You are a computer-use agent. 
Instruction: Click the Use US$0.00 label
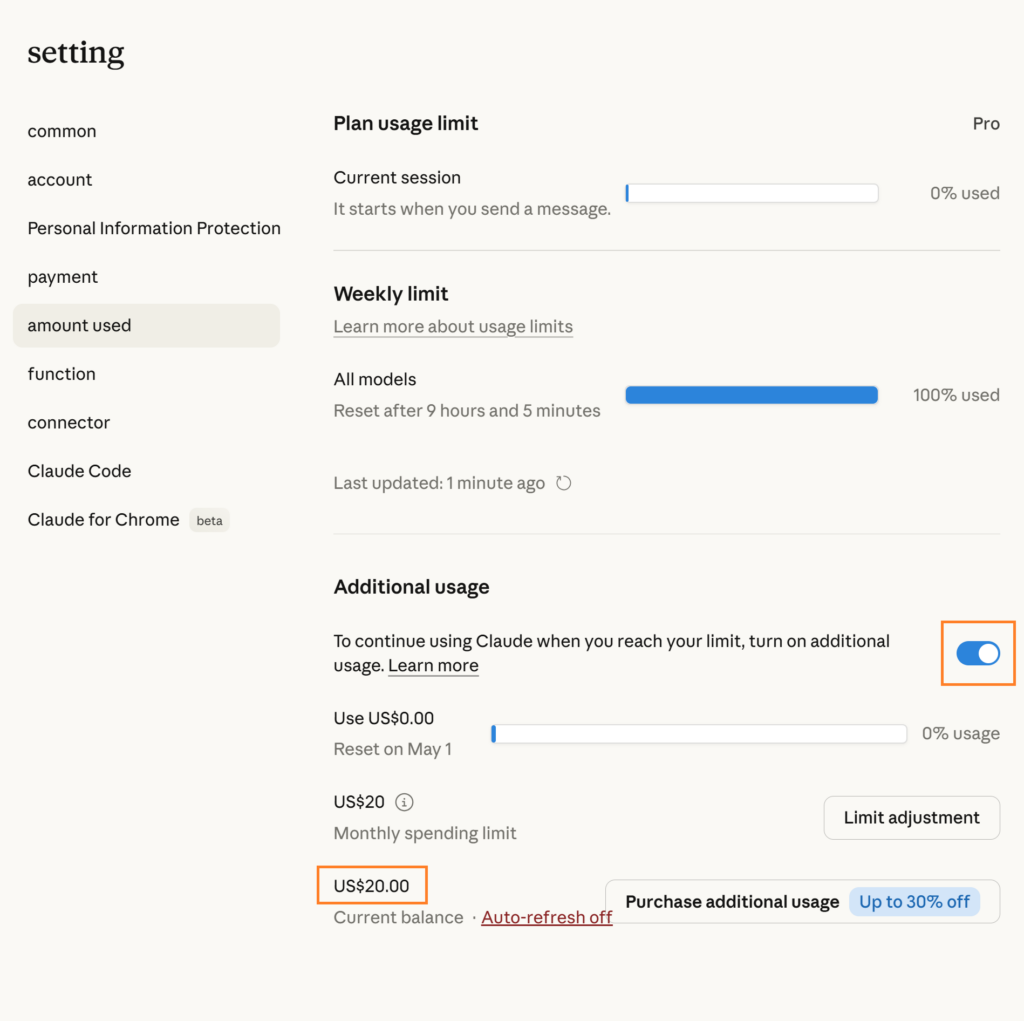[384, 718]
